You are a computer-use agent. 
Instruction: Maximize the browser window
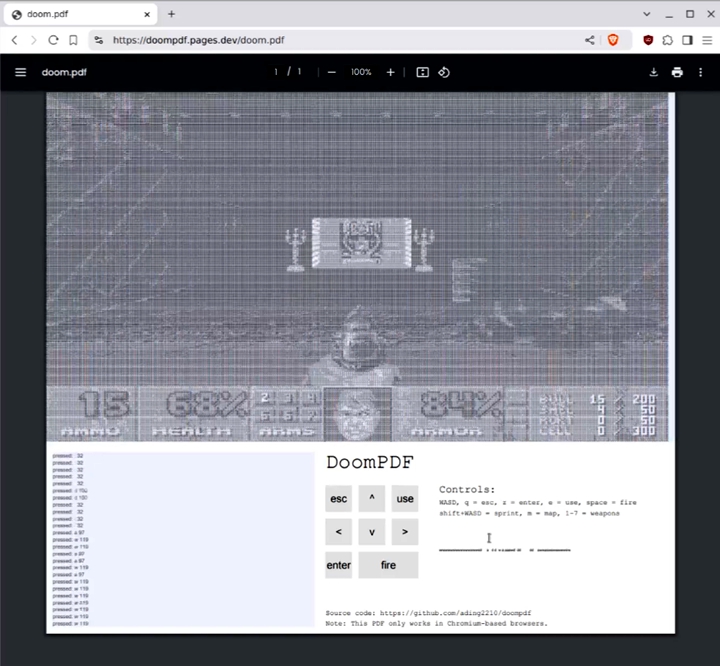pyautogui.click(x=690, y=14)
